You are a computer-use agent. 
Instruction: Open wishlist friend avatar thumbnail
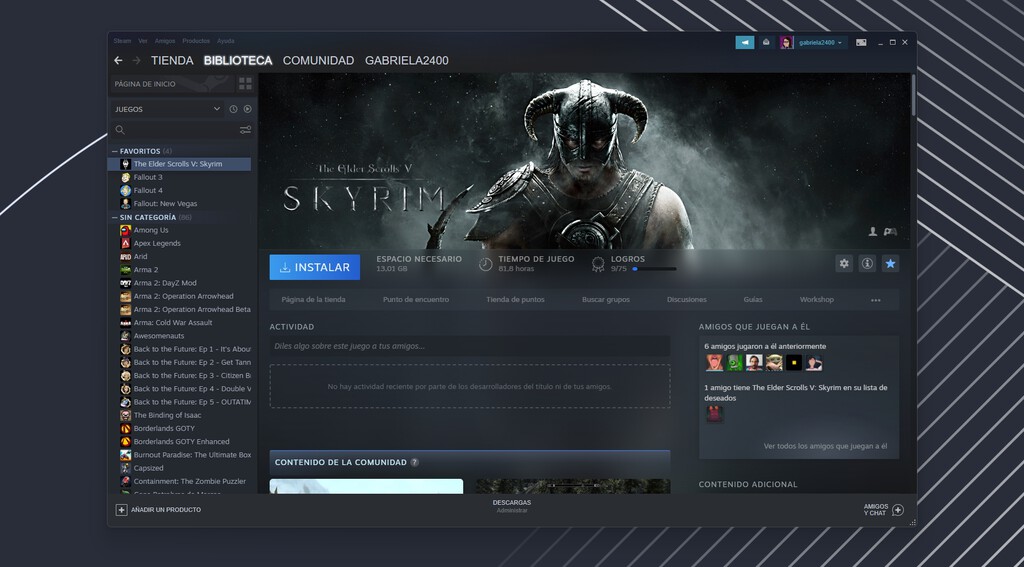[714, 415]
